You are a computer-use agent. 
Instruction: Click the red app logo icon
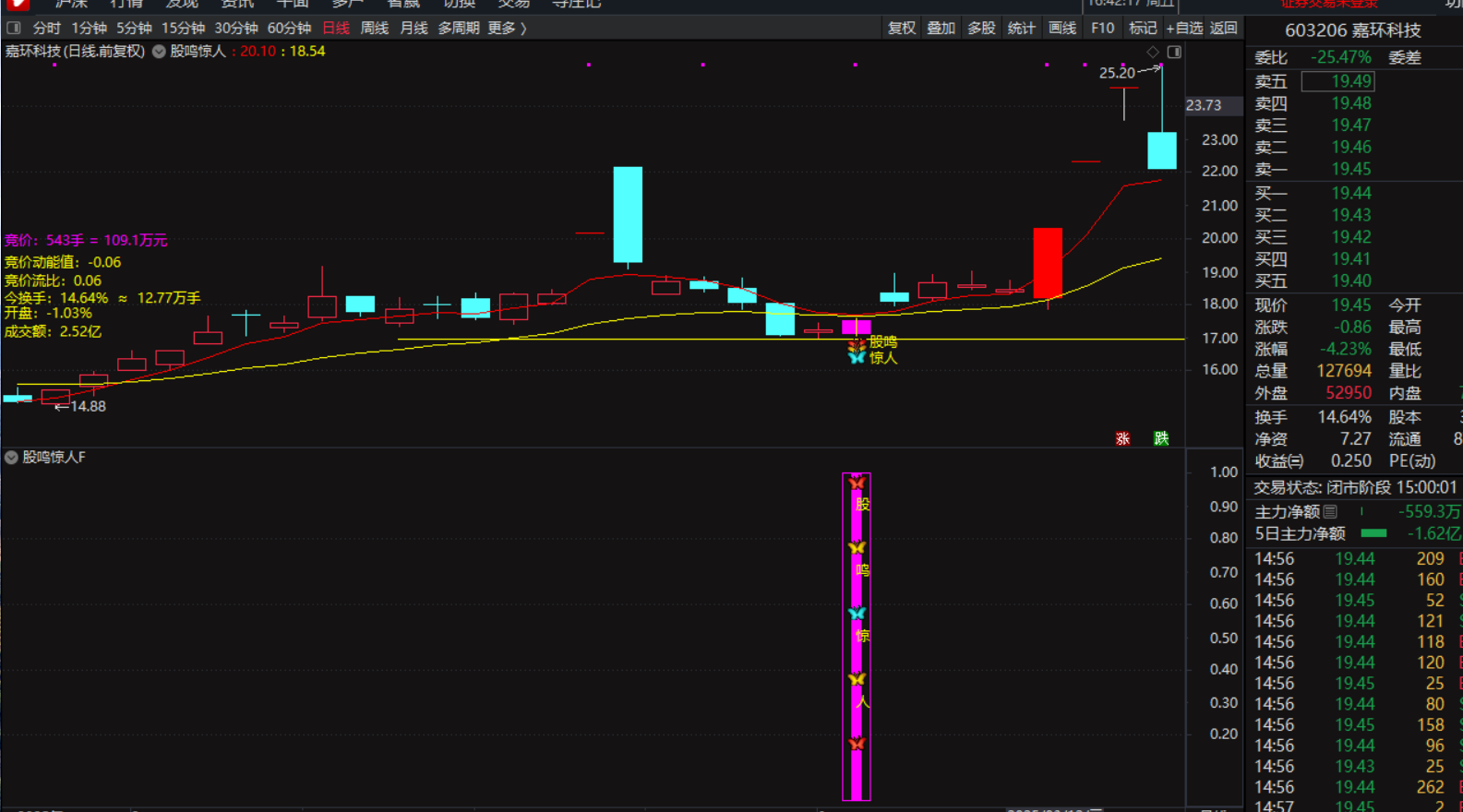click(x=17, y=4)
